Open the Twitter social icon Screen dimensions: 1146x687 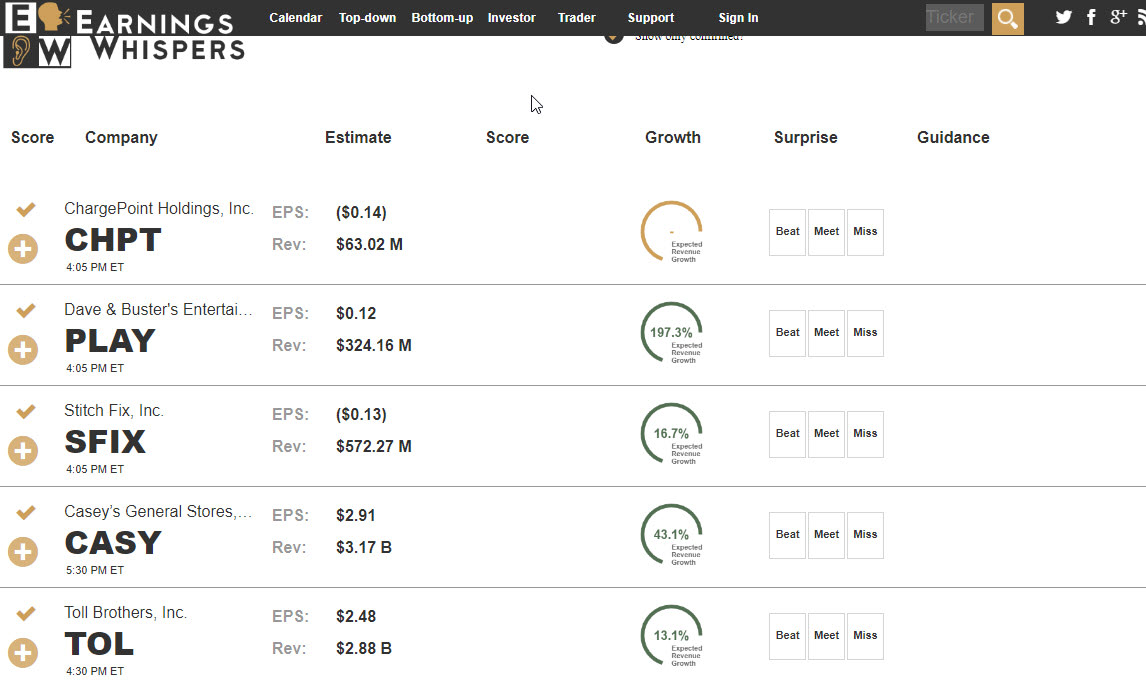pos(1063,18)
